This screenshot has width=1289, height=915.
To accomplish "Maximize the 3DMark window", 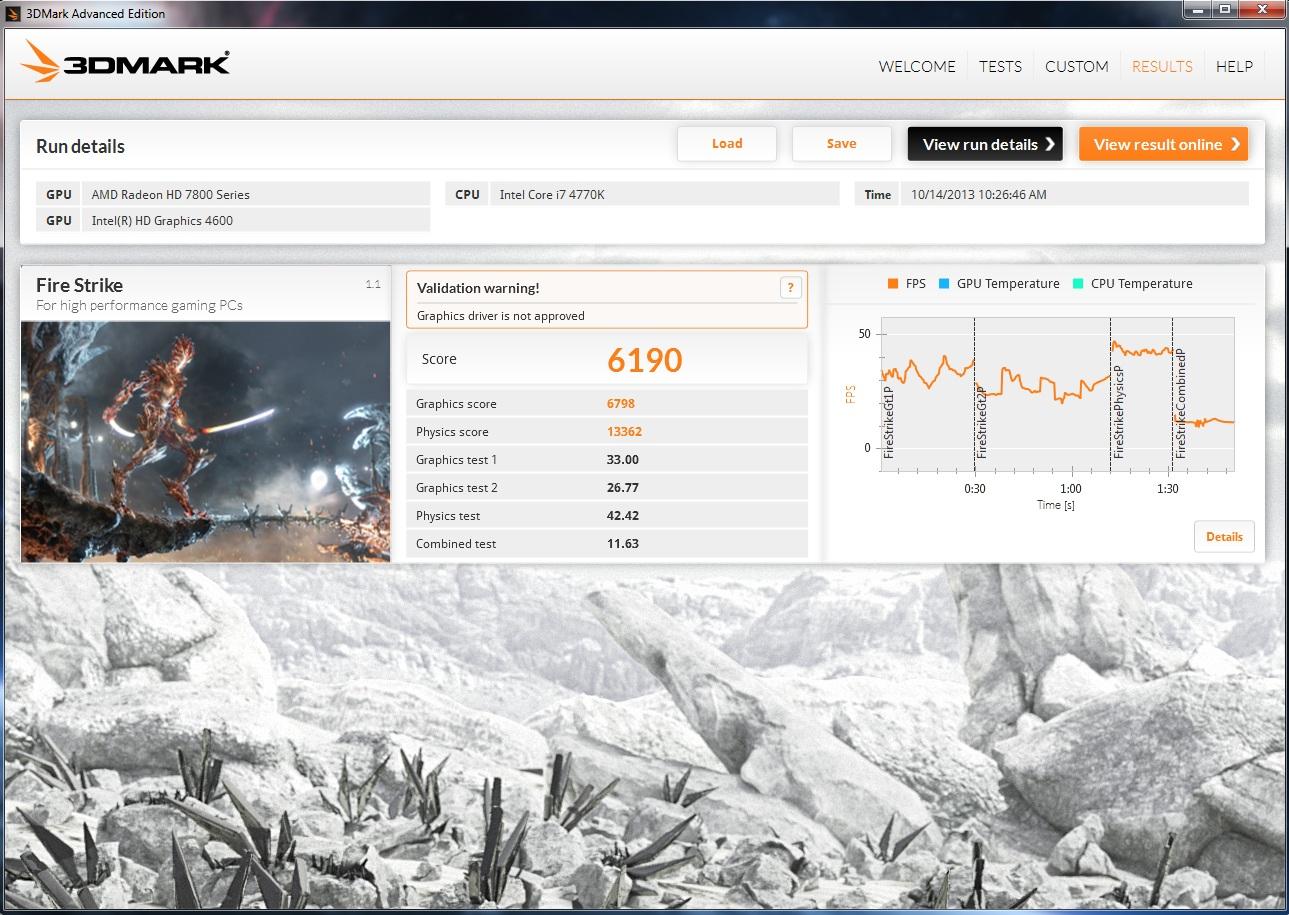I will click(1227, 11).
